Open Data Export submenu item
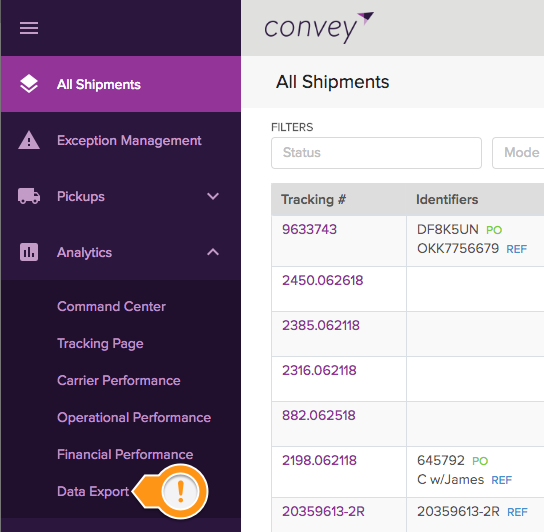The image size is (544, 532). click(x=93, y=492)
